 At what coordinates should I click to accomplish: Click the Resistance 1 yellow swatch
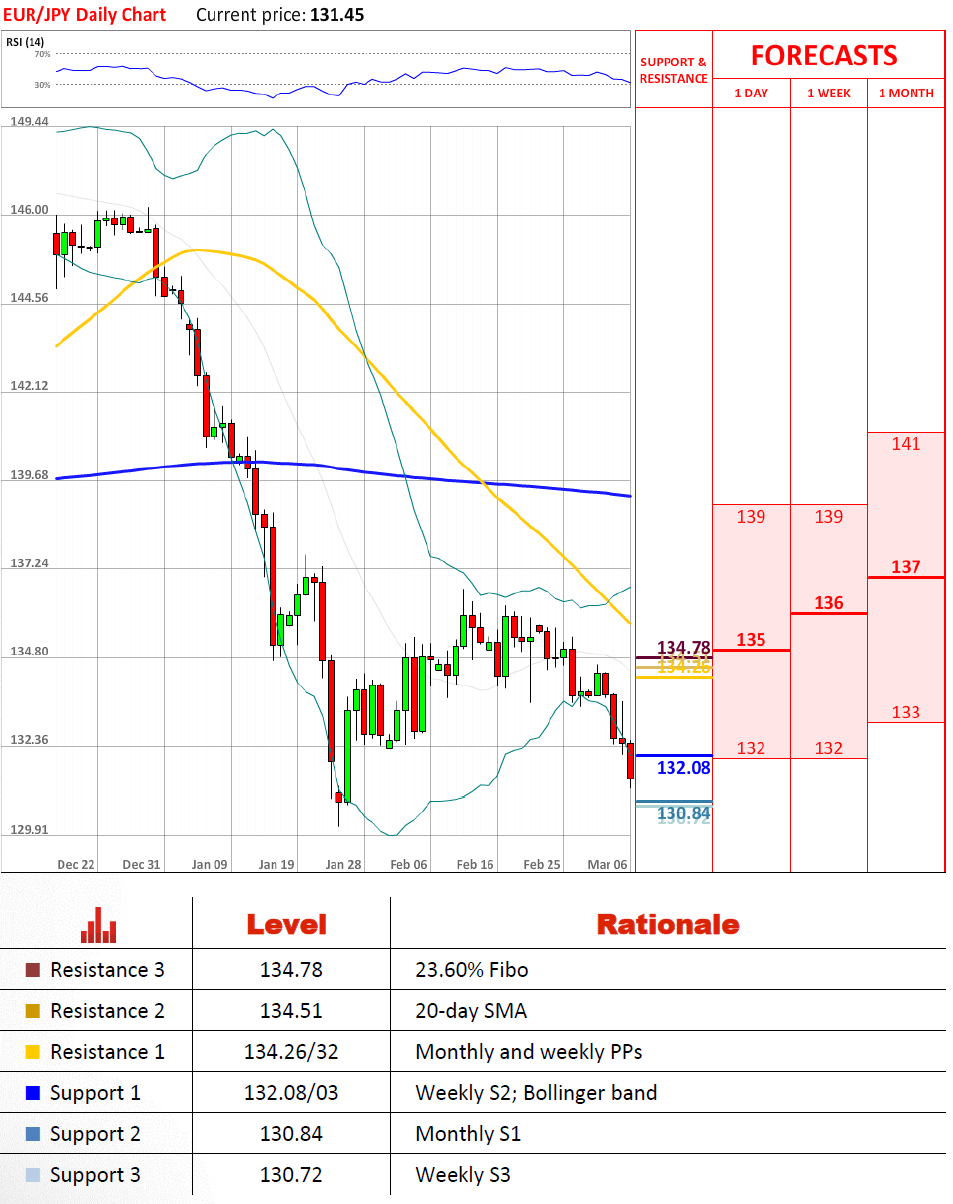[x=33, y=1052]
